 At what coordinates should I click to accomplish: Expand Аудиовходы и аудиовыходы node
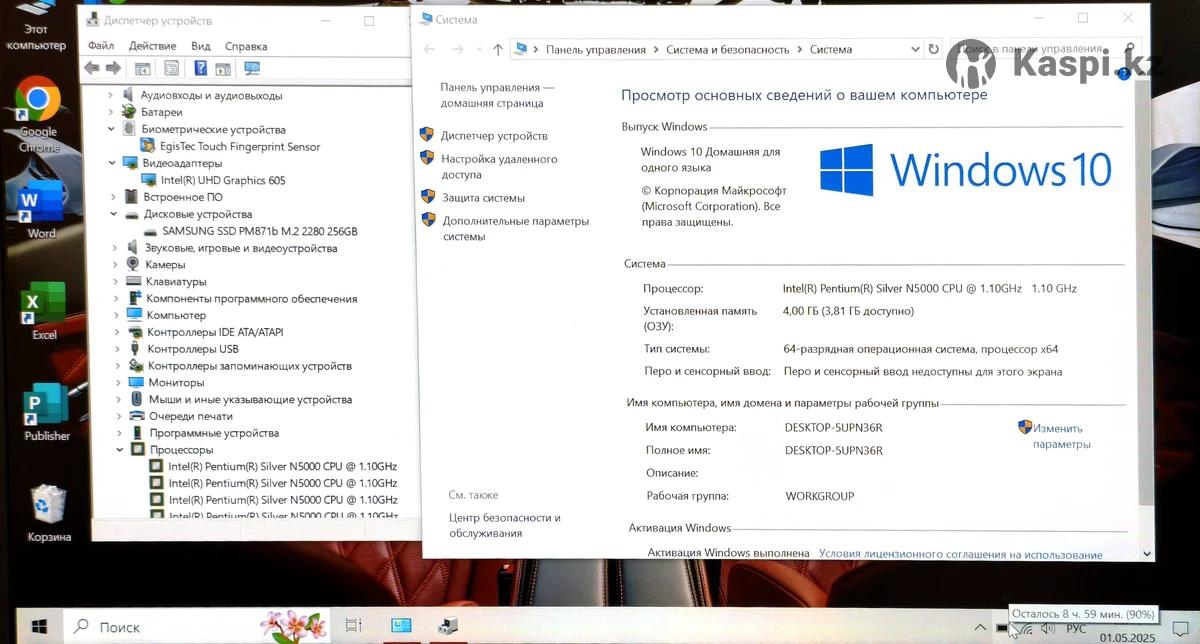(111, 95)
